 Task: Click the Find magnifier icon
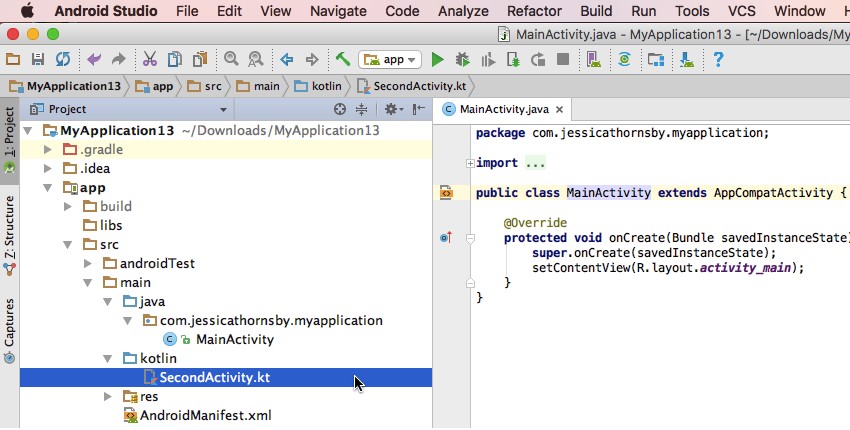coord(231,59)
